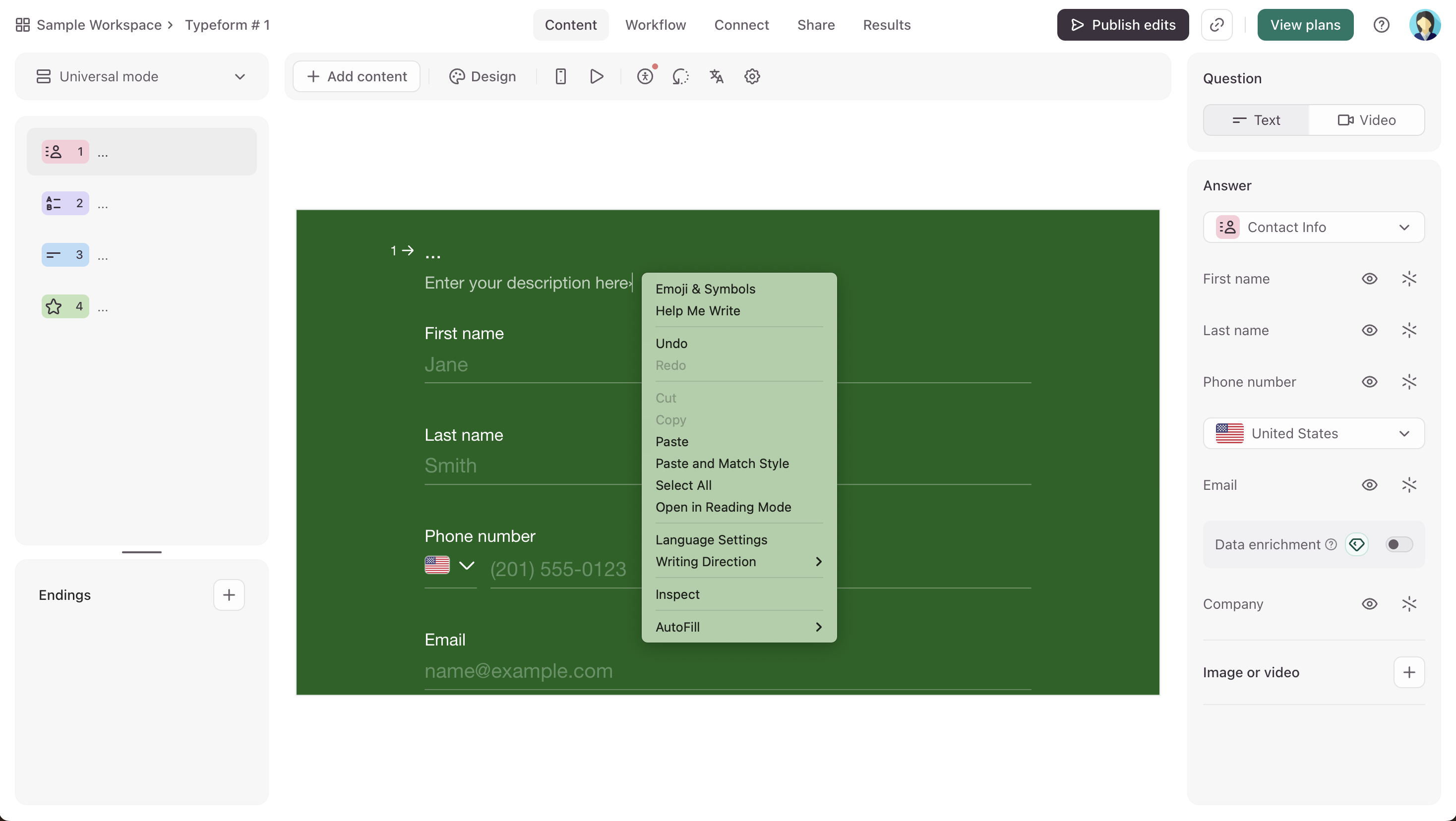This screenshot has height=821, width=1456.
Task: Toggle Data enrichment switch
Action: 1398,544
